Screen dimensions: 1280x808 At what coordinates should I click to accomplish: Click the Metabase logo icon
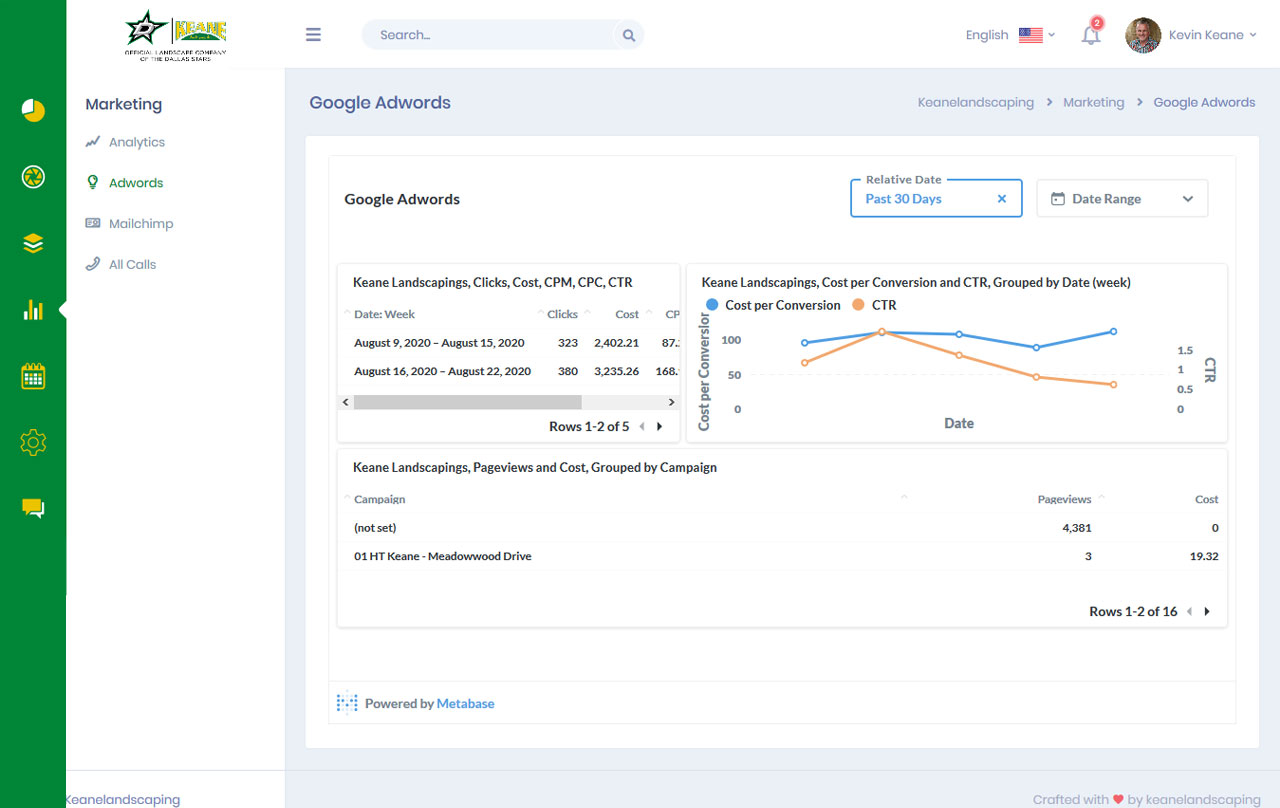347,704
